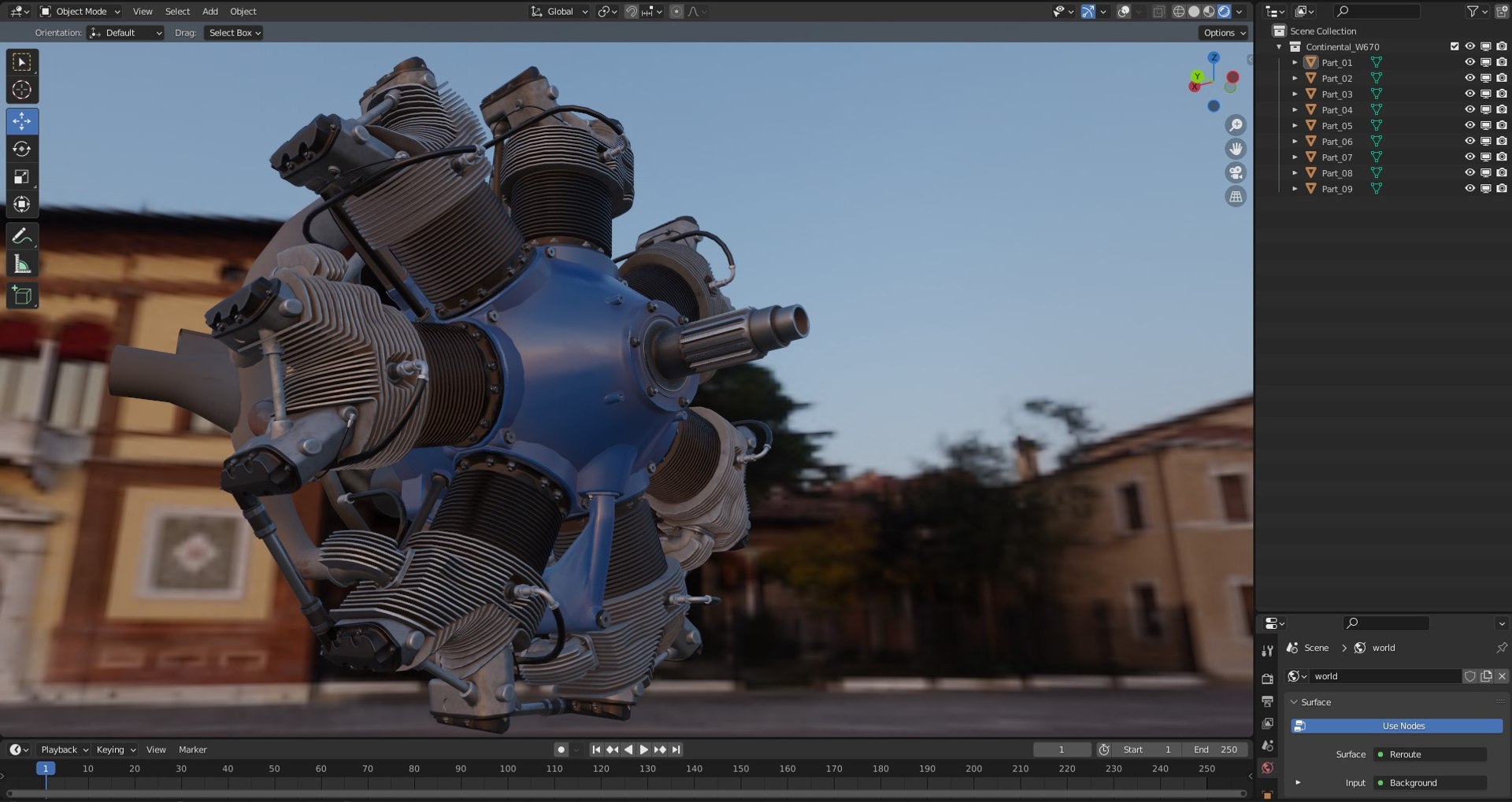The height and width of the screenshot is (802, 1512).
Task: Unlink the world datablock with X
Action: click(x=1502, y=676)
